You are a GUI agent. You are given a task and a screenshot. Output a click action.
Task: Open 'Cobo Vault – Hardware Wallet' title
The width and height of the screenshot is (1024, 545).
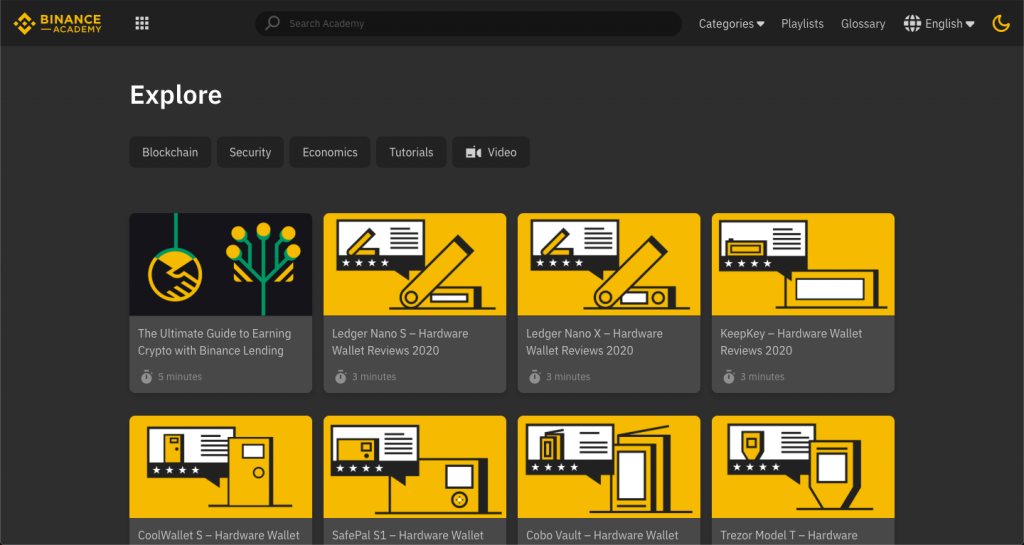click(x=602, y=535)
